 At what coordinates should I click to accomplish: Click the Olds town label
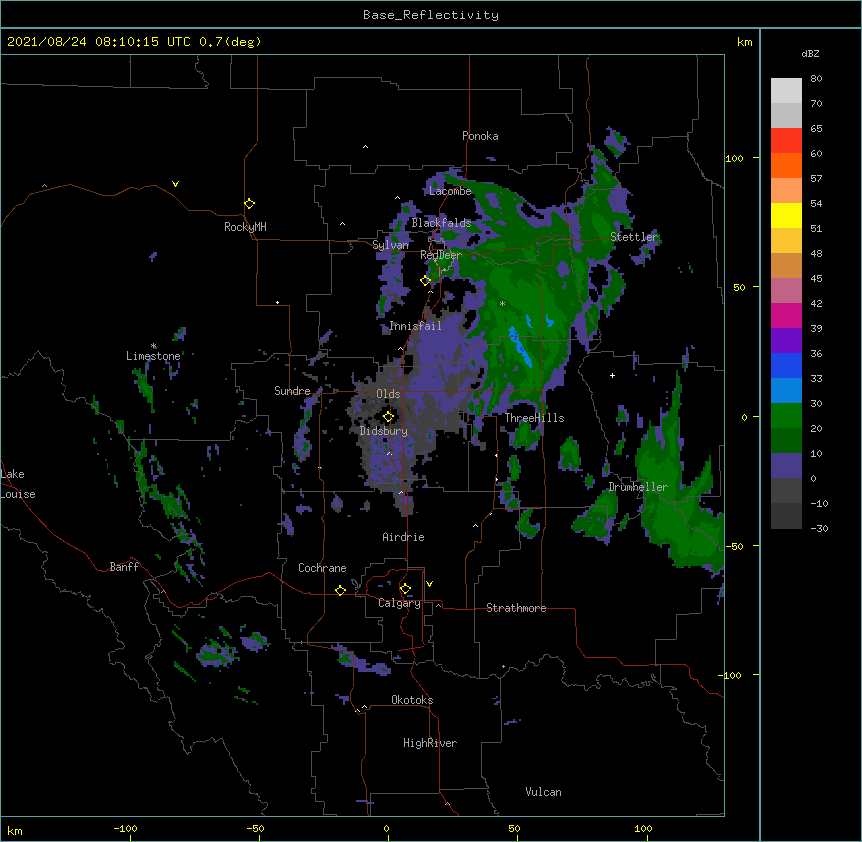point(388,394)
